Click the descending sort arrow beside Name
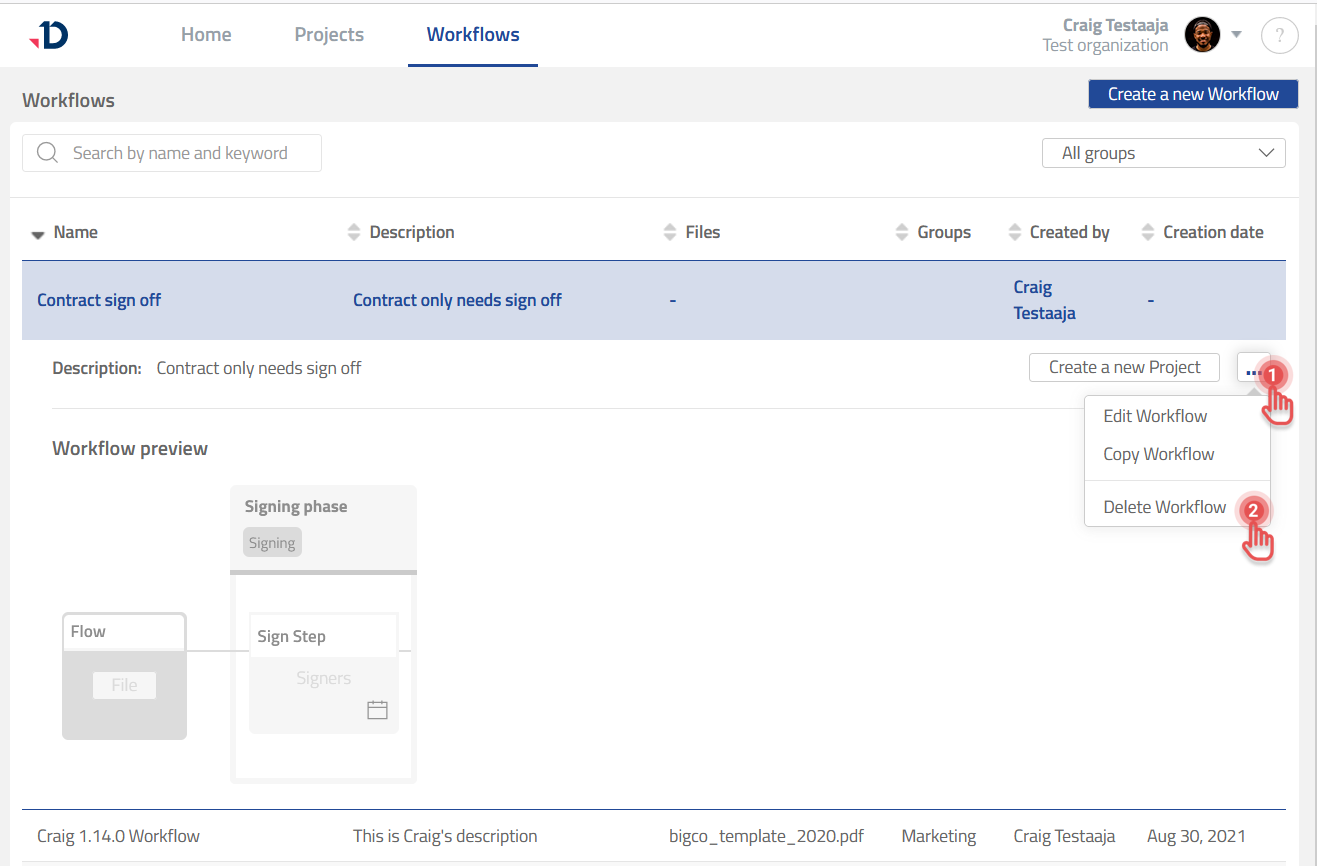 pos(37,232)
